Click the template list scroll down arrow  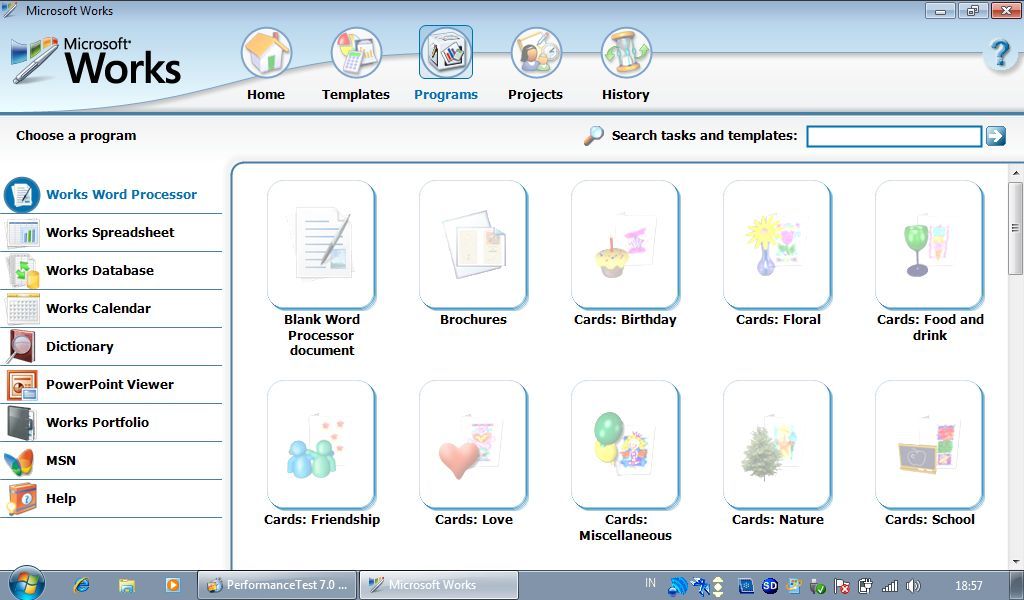(x=1016, y=561)
